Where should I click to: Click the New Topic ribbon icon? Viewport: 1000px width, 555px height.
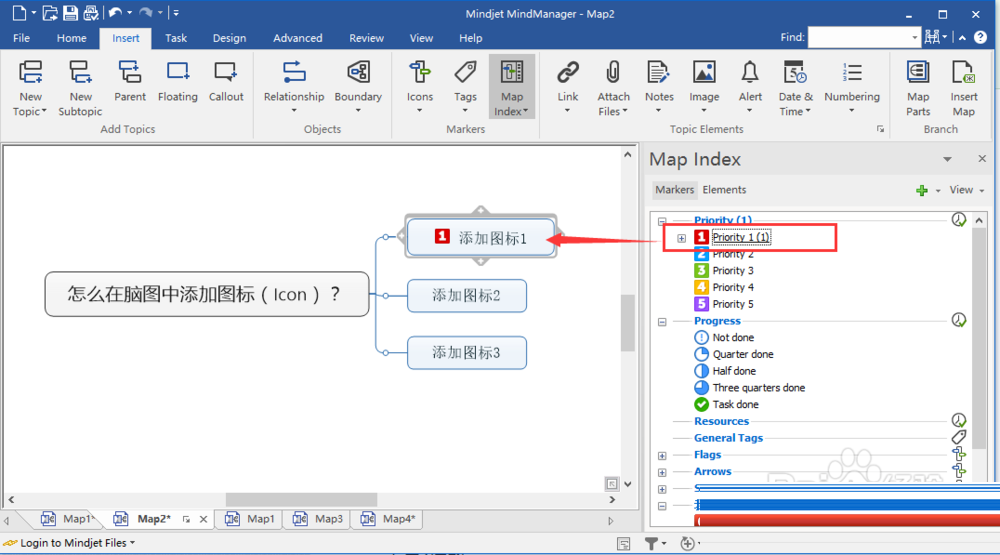[30, 73]
